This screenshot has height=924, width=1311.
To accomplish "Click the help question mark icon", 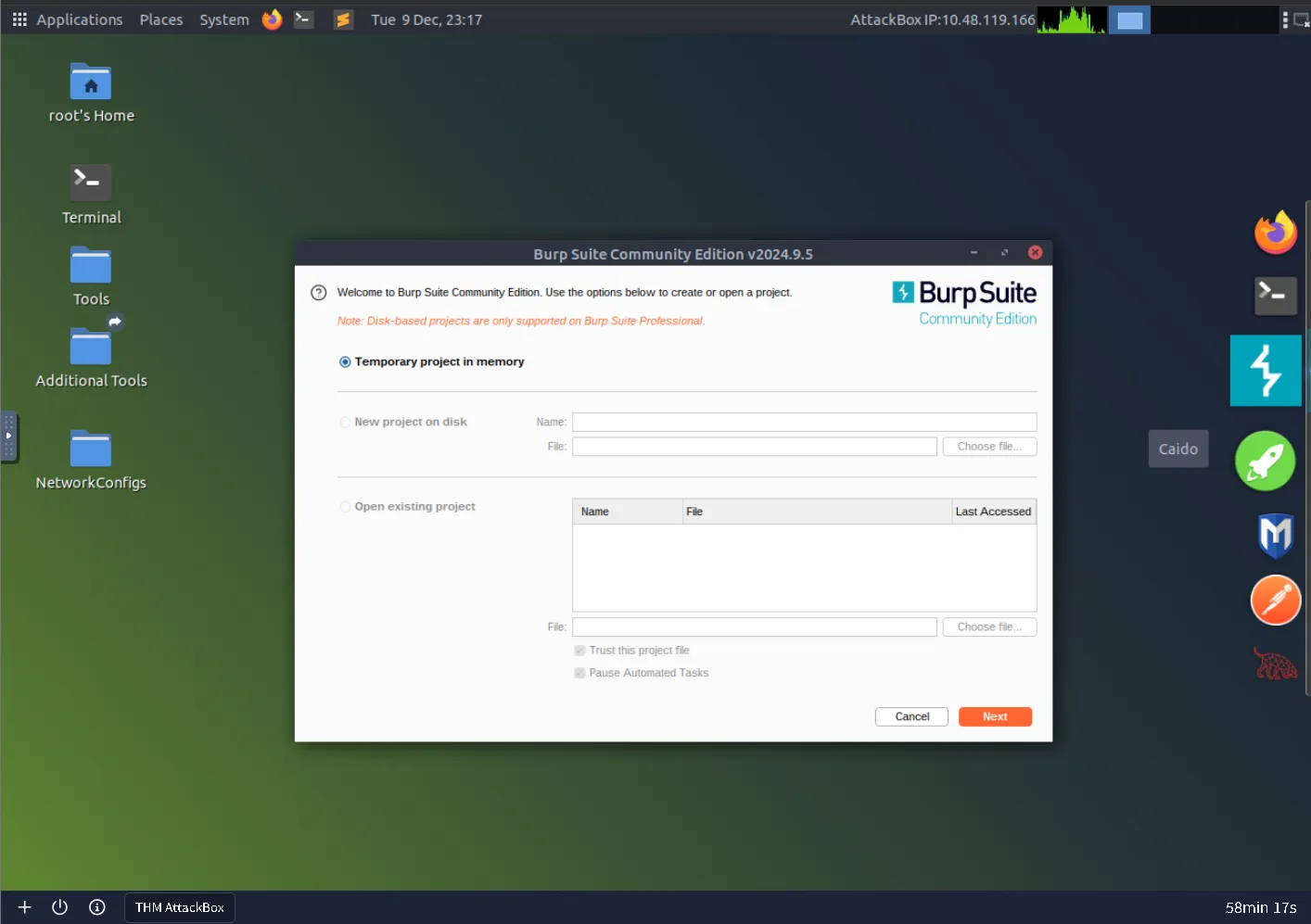I will tap(318, 293).
